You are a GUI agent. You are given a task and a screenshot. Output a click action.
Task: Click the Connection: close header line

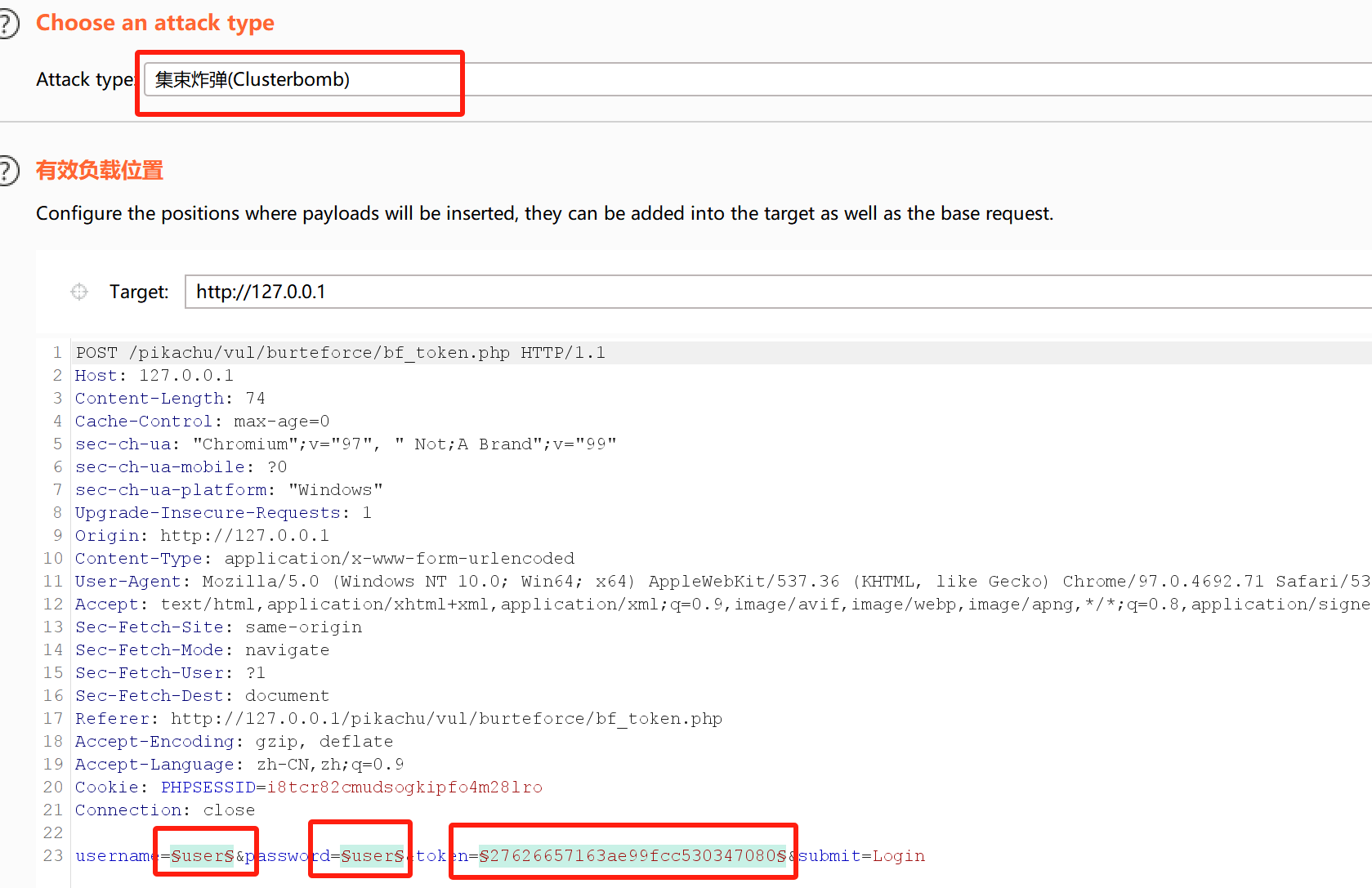pyautogui.click(x=165, y=810)
